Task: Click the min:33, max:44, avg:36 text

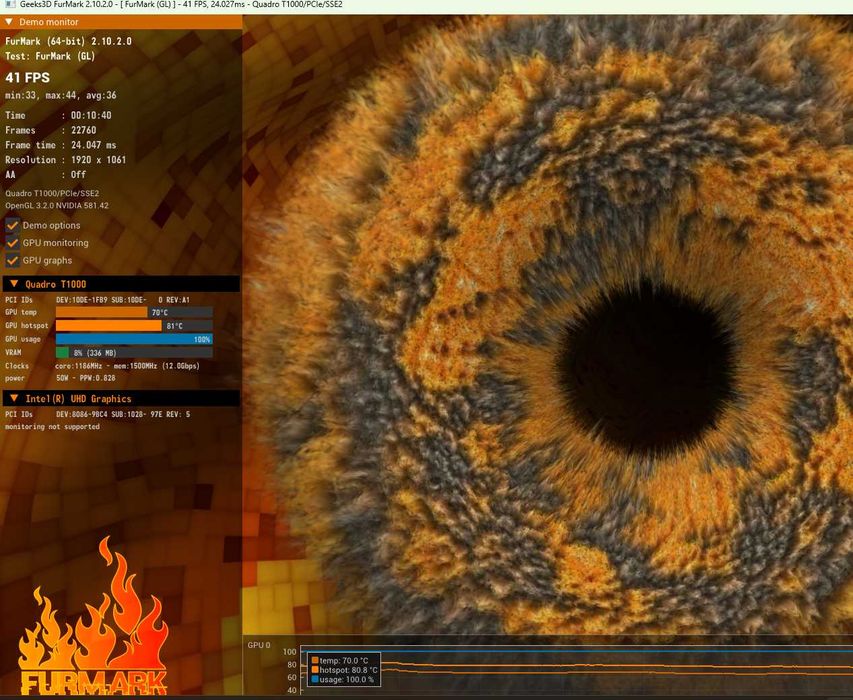Action: coord(60,95)
